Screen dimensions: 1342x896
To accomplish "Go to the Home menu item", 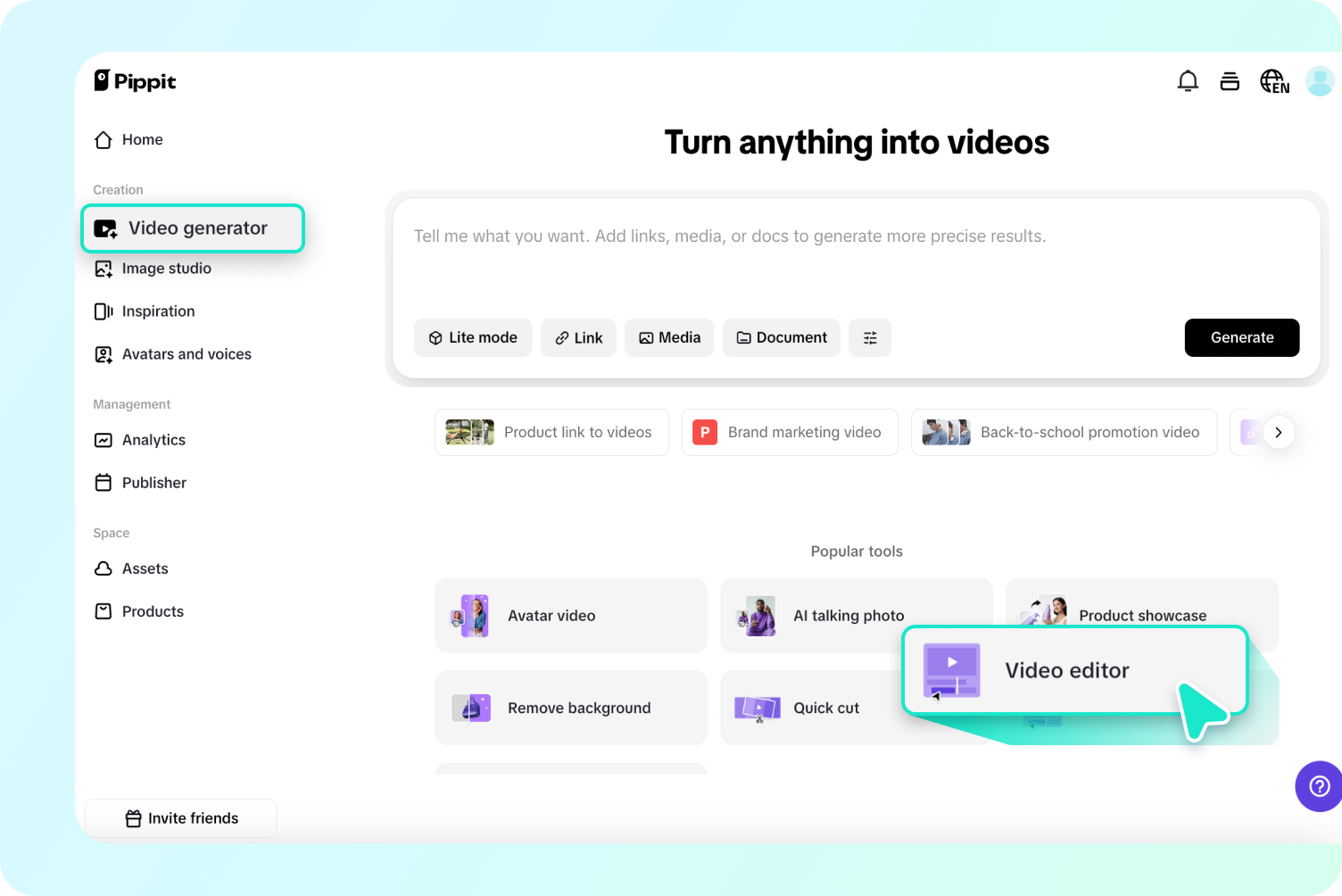I will click(x=142, y=139).
